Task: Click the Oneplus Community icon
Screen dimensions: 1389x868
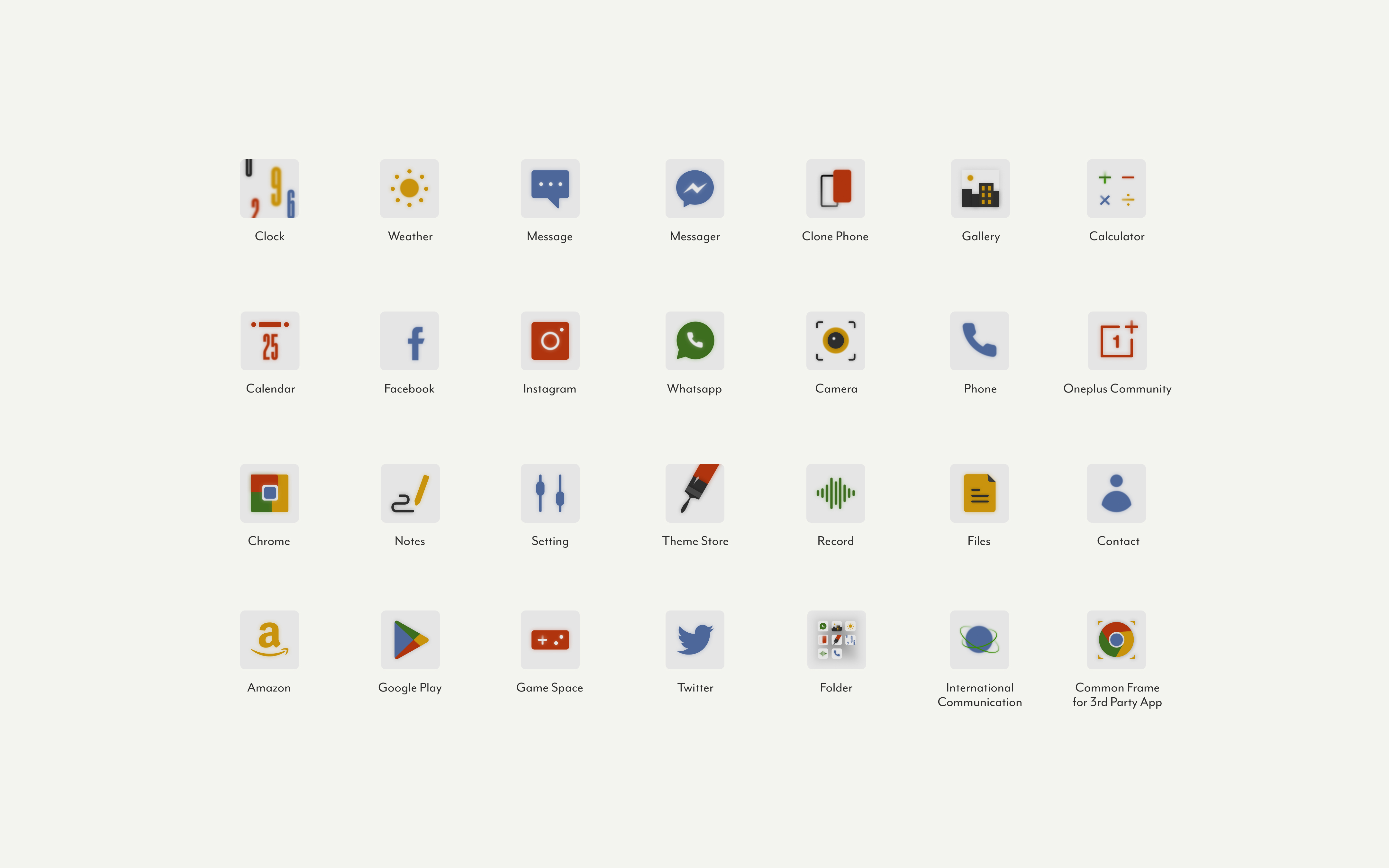Action: click(x=1117, y=340)
